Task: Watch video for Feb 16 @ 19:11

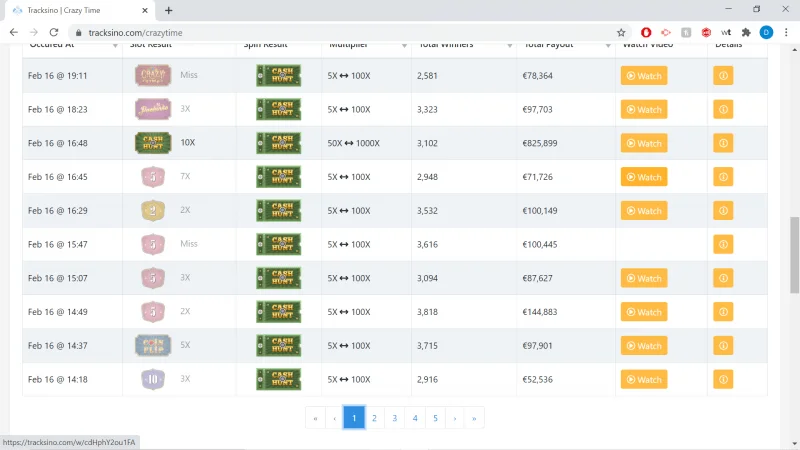Action: pyautogui.click(x=644, y=76)
